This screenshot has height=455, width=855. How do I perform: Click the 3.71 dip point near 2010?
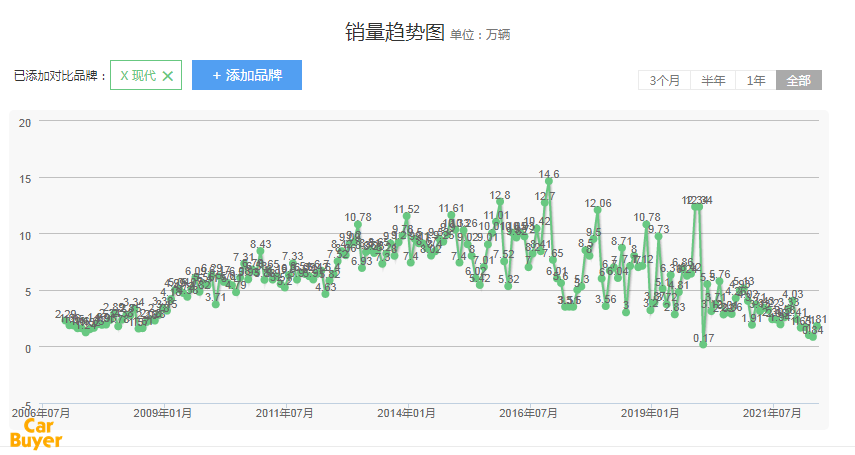tap(216, 304)
